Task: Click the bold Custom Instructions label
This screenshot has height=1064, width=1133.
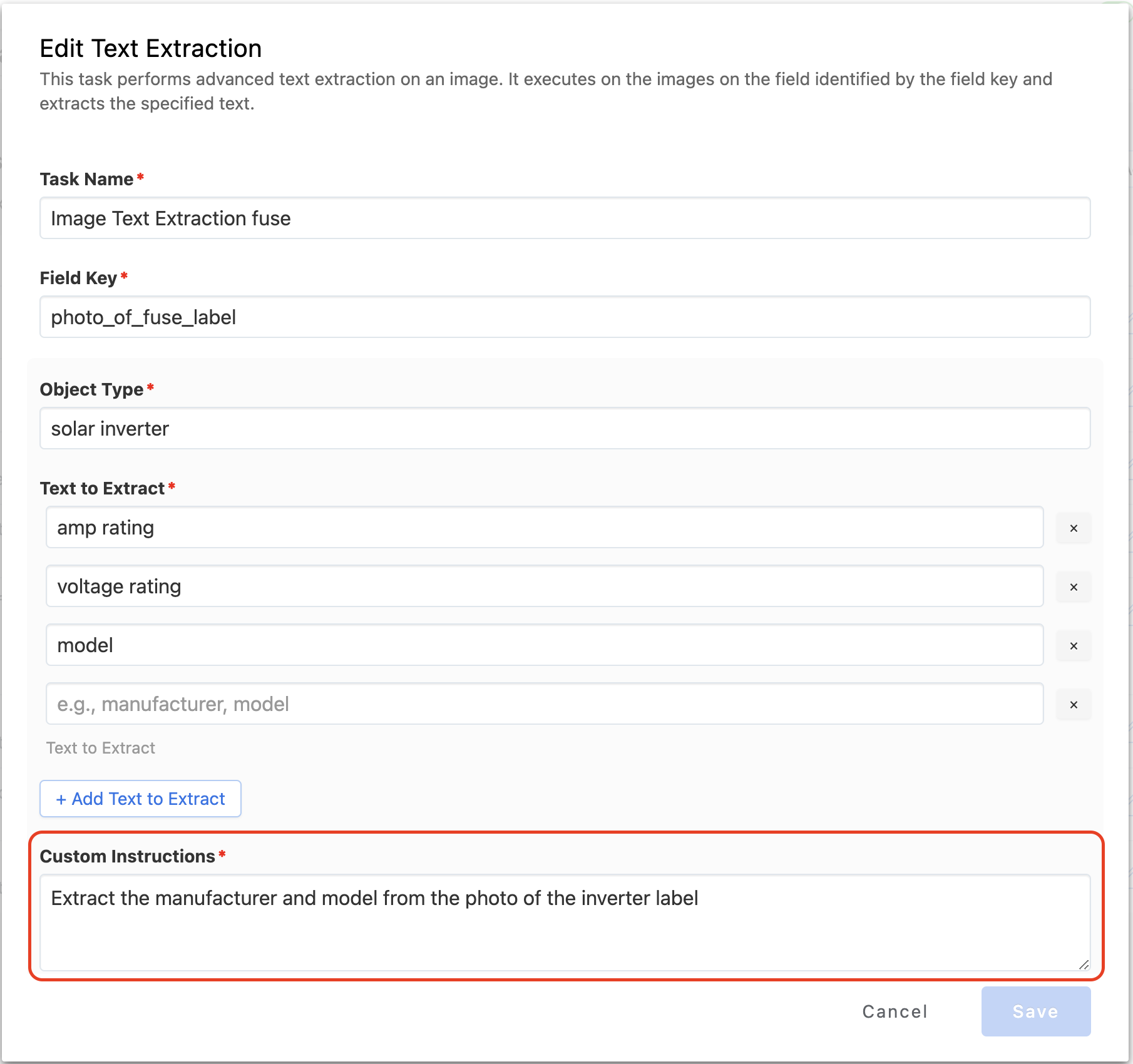Action: tap(127, 857)
